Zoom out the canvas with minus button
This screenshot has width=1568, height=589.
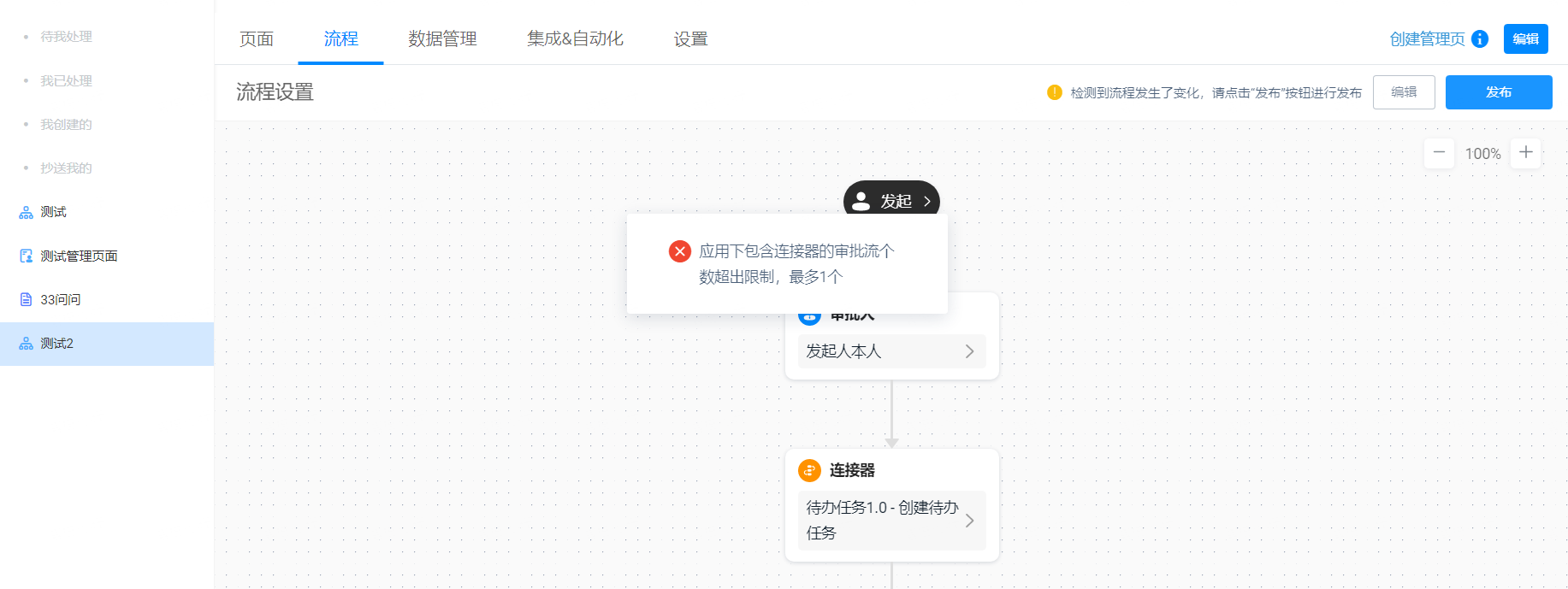coord(1439,153)
